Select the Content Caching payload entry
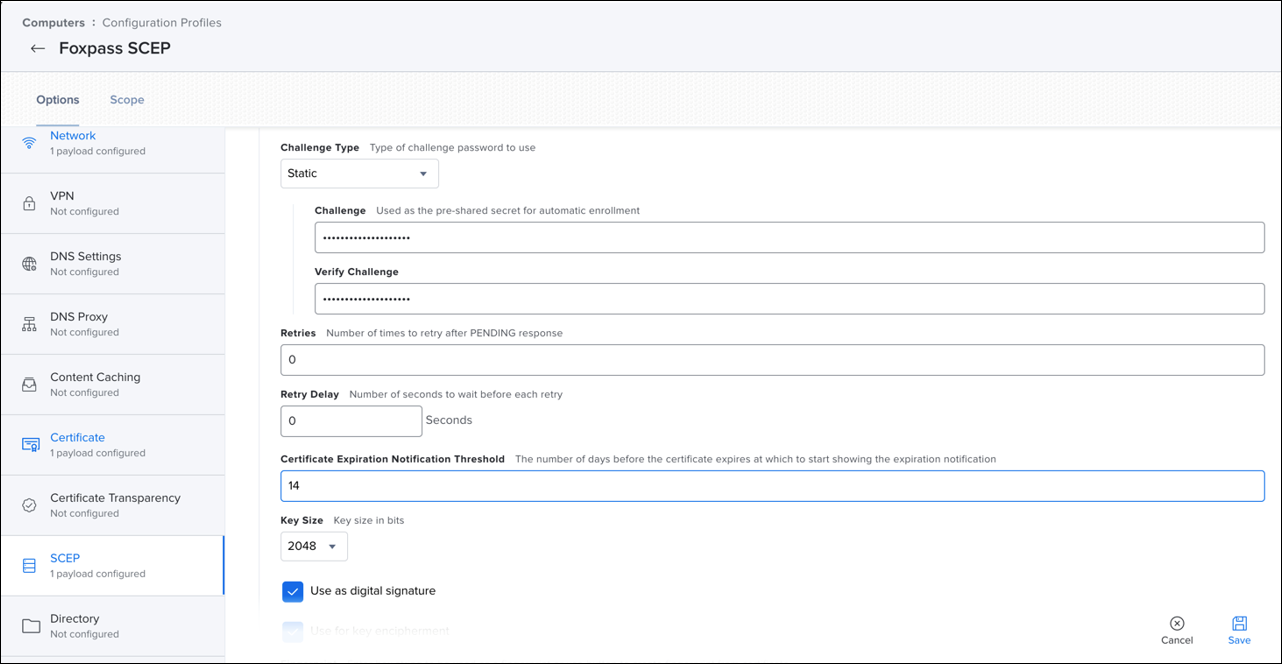 (112, 384)
